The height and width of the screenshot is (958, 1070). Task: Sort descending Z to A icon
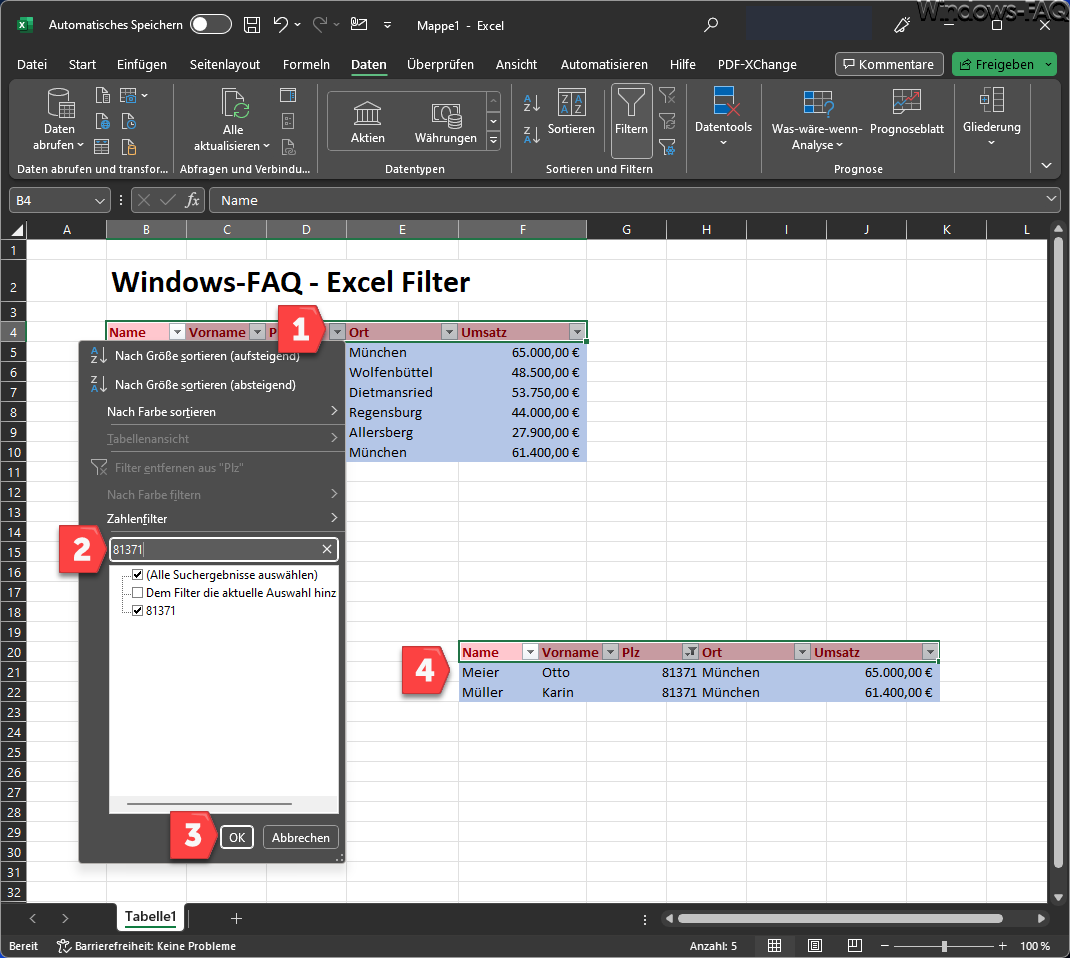(x=532, y=135)
